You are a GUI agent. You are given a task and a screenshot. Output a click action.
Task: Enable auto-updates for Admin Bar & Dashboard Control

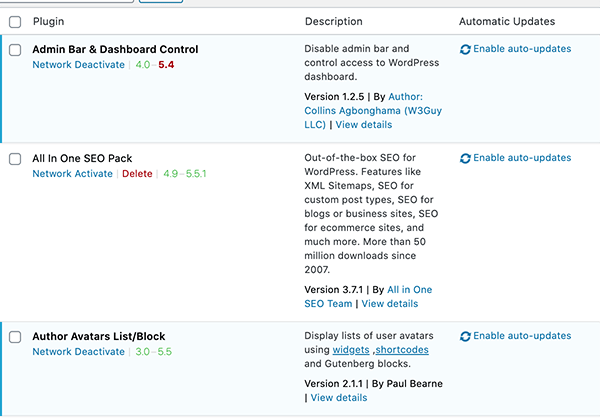click(522, 49)
